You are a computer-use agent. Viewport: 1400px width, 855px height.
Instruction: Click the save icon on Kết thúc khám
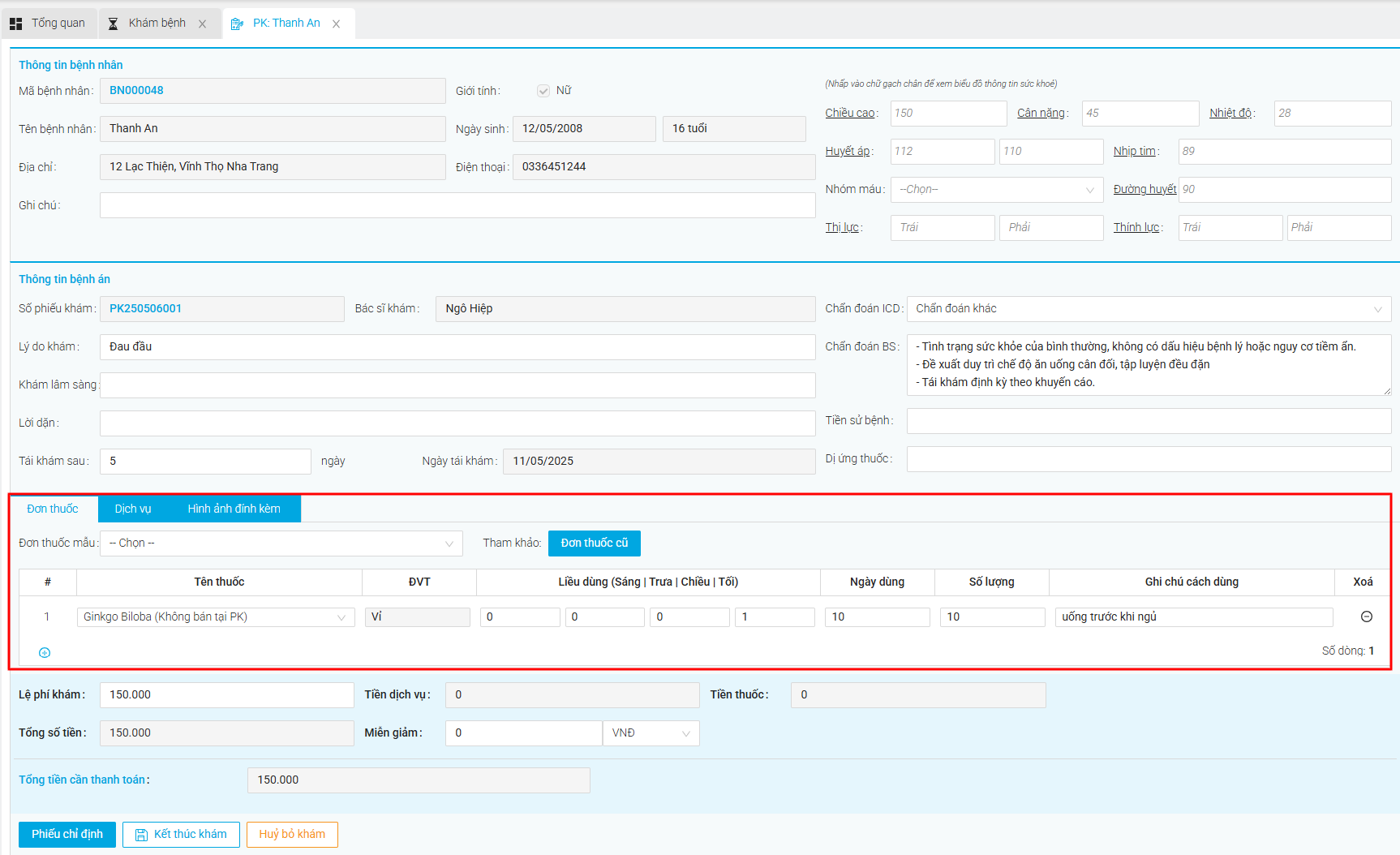pos(141,835)
